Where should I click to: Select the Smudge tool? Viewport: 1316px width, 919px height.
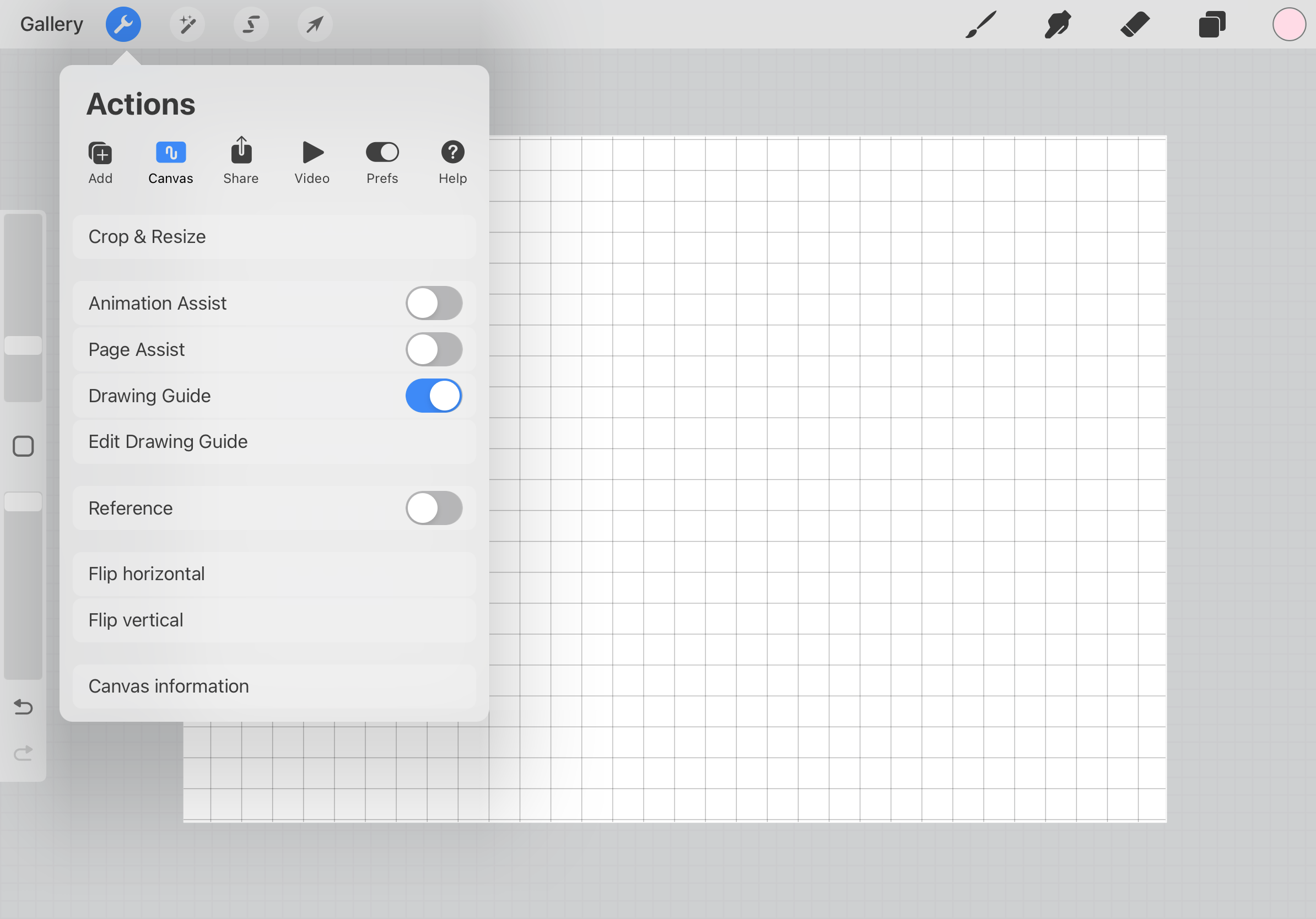(x=1058, y=24)
